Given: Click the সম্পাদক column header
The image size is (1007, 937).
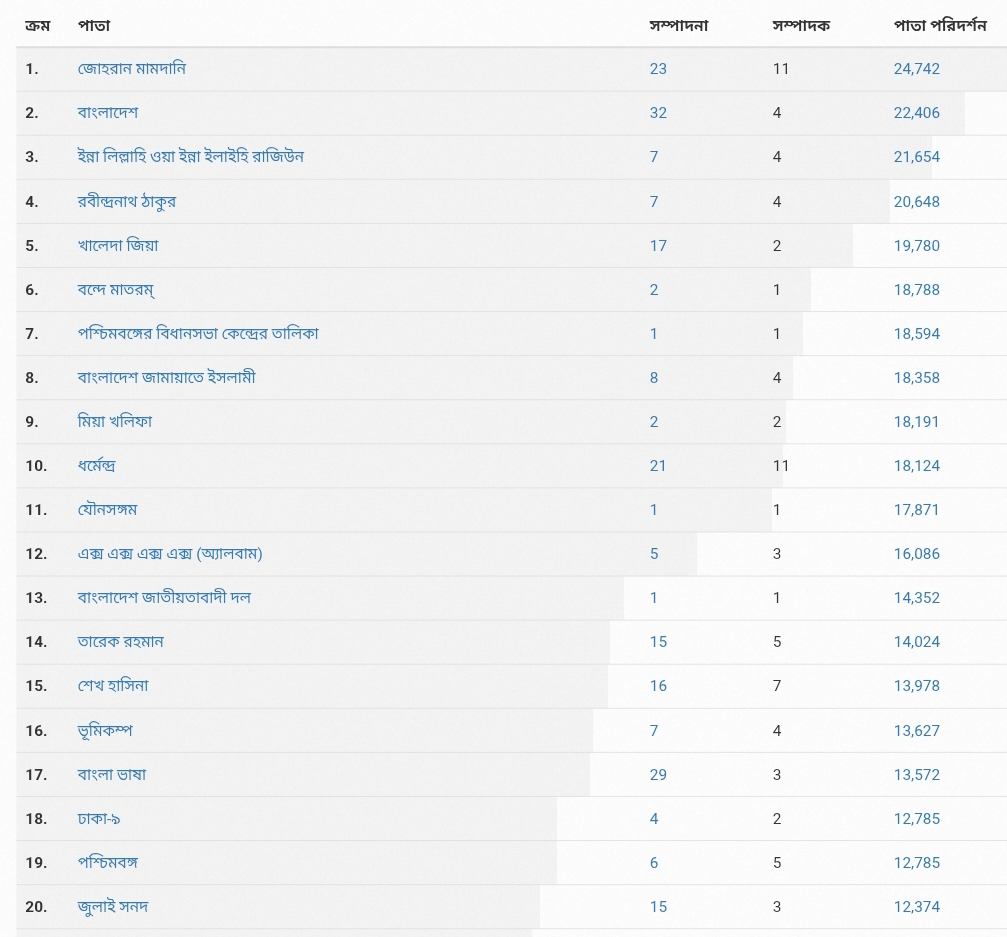Looking at the screenshot, I should [x=800, y=25].
